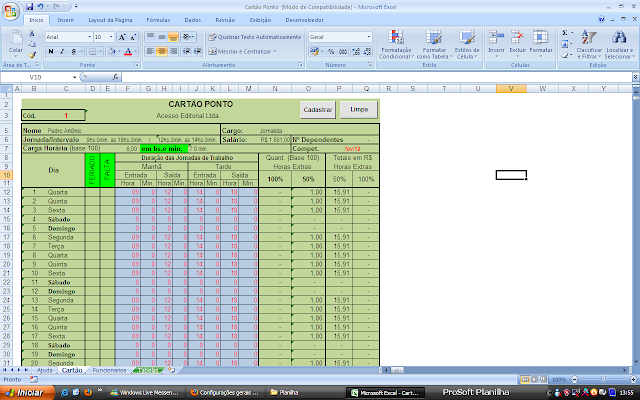Click the cell borders icon
The image size is (640, 400).
click(93, 51)
